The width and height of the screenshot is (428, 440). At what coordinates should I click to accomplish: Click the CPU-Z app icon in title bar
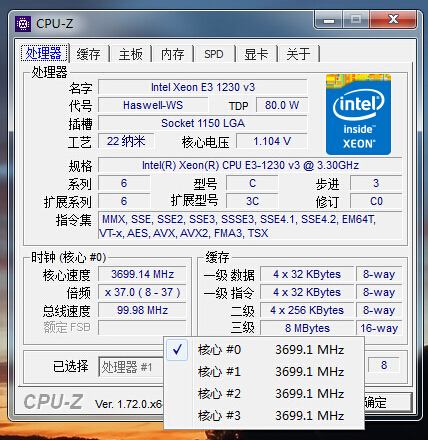[23, 24]
